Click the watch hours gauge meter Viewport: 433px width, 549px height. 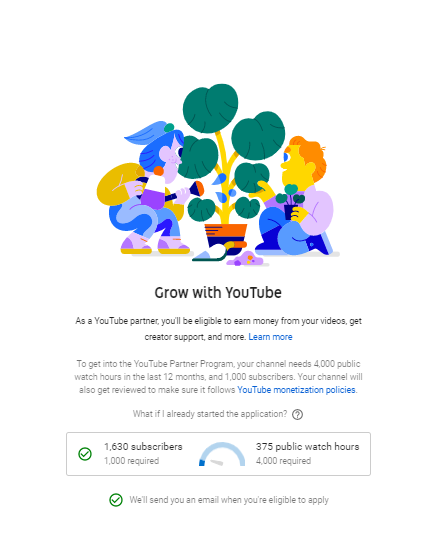coord(222,454)
